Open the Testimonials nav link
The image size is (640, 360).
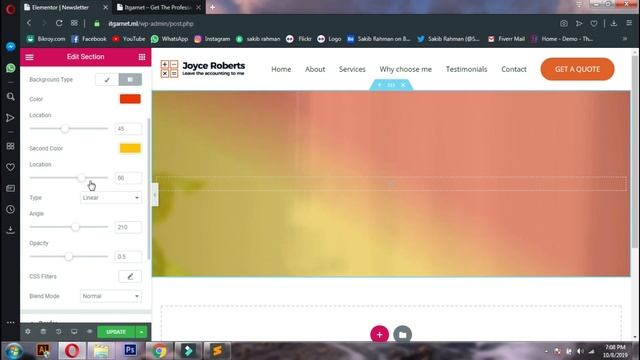[x=467, y=69]
